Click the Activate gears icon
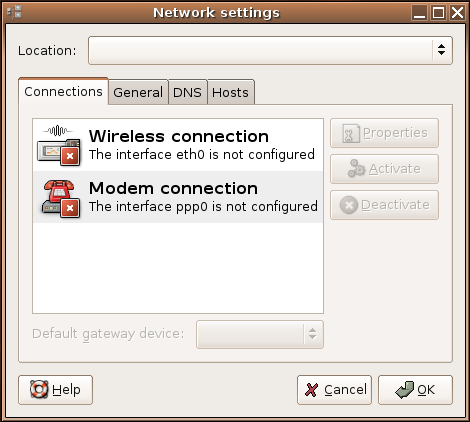Screen dimensions: 470x422 tap(356, 168)
